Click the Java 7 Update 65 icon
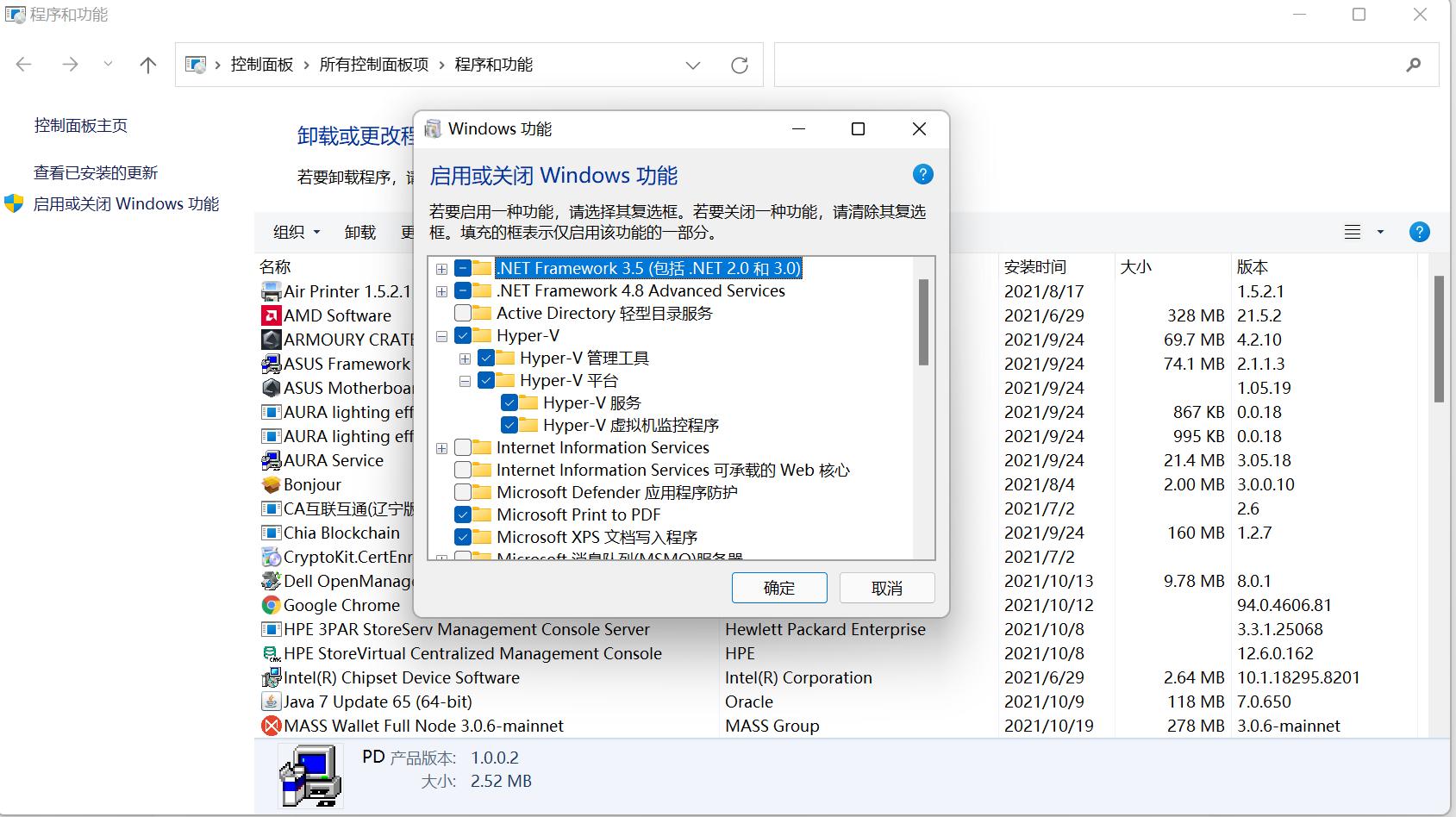The height and width of the screenshot is (817, 1456). (270, 702)
